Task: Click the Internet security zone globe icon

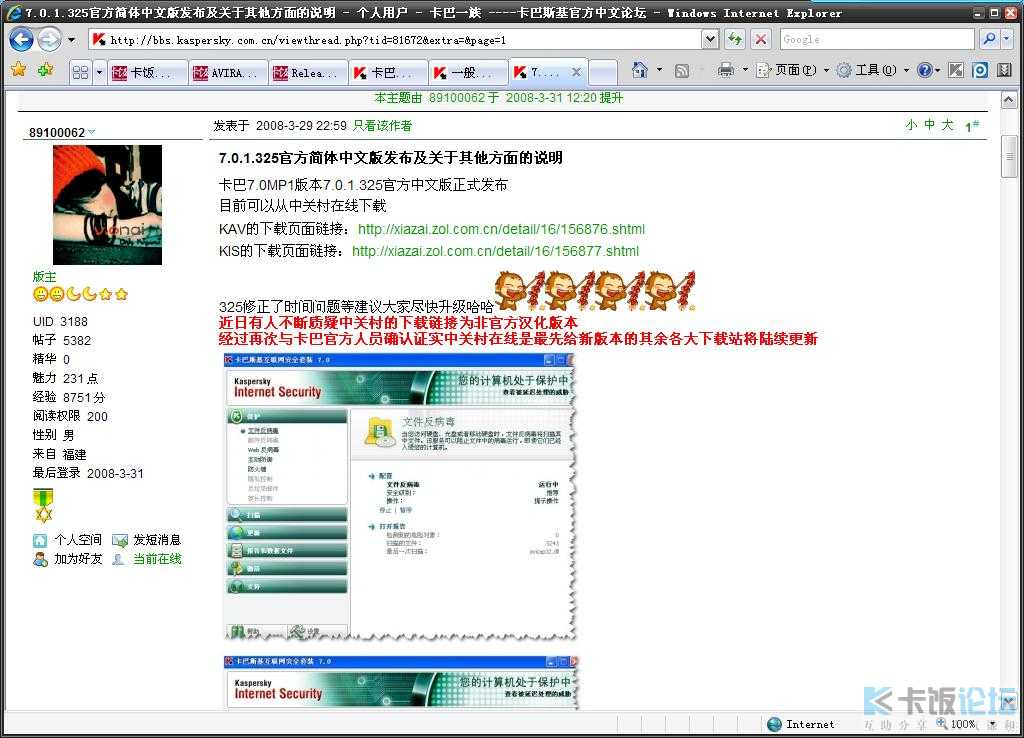Action: coord(775,724)
